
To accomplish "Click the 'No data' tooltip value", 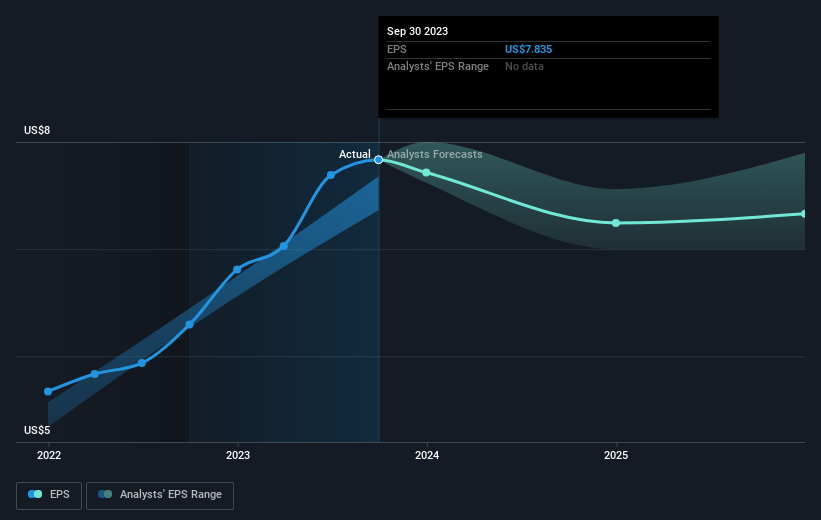I will [524, 67].
